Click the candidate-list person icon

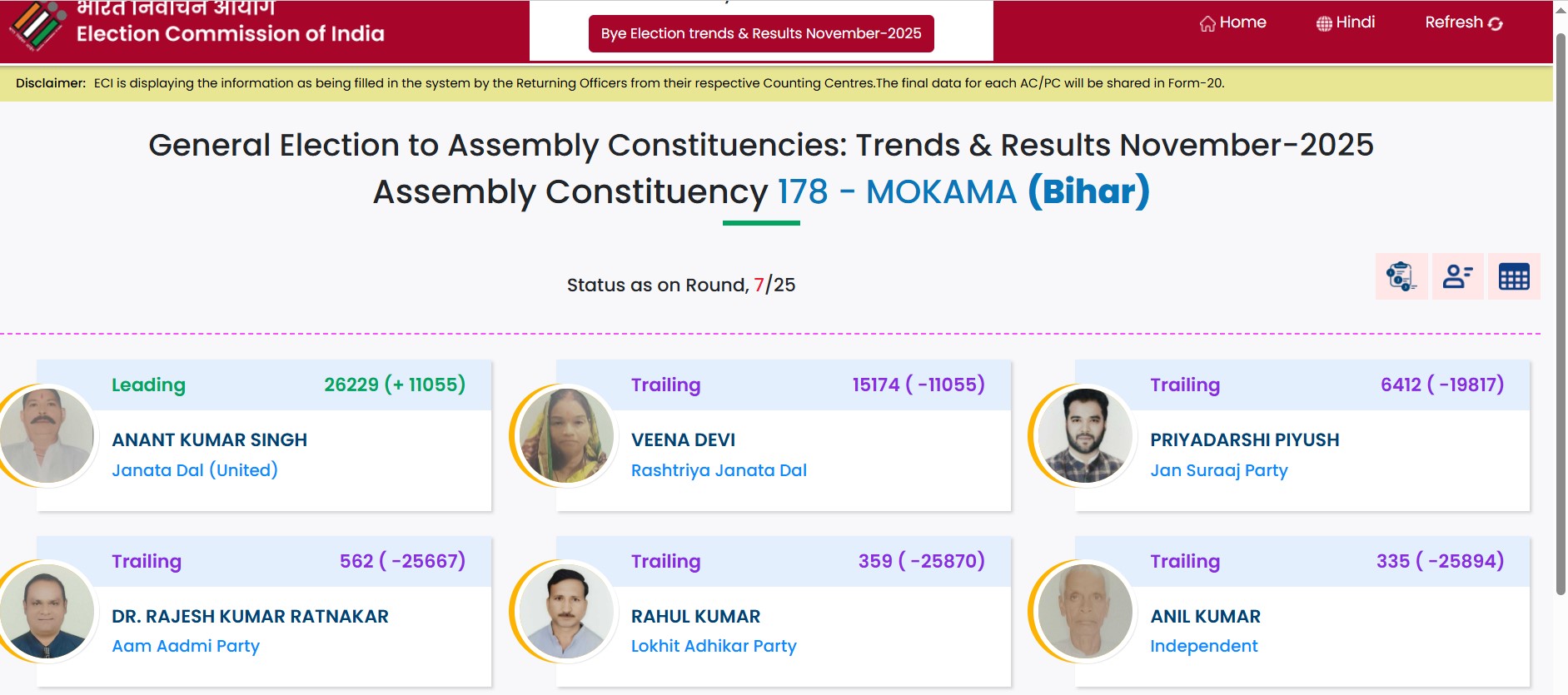coord(1457,276)
